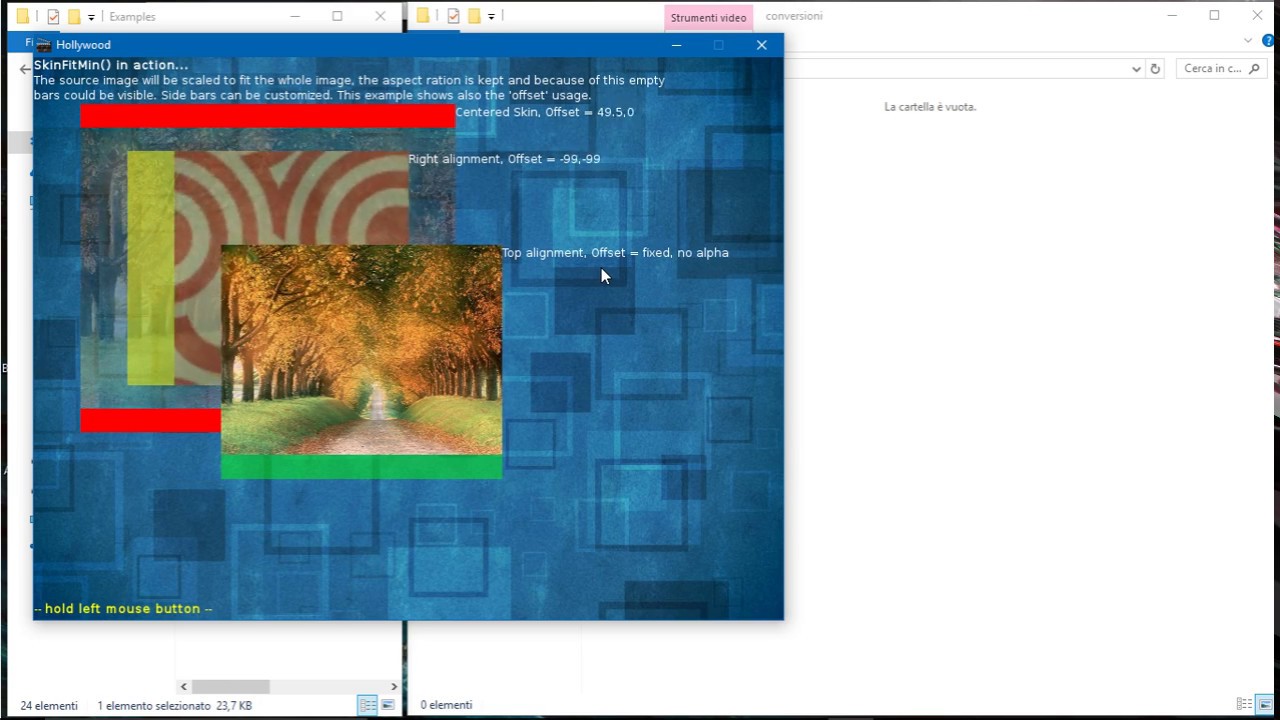Image resolution: width=1280 pixels, height=720 pixels.
Task: Click the top red bar in Hollywood window
Action: 267,116
